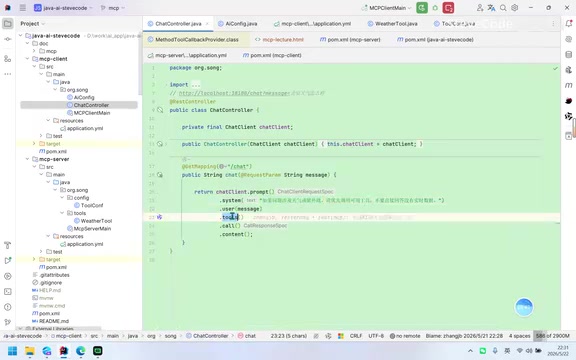This screenshot has width=576, height=360.
Task: Open the Translate plugin icon
Action: (x=492, y=8)
